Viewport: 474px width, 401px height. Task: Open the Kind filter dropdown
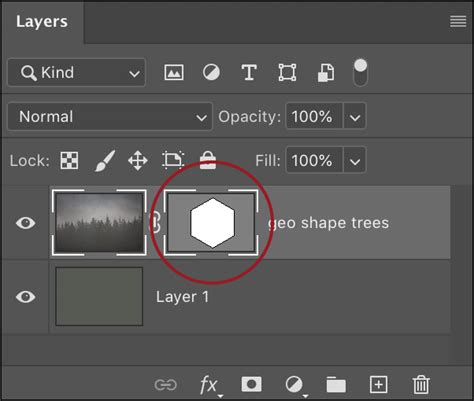77,72
